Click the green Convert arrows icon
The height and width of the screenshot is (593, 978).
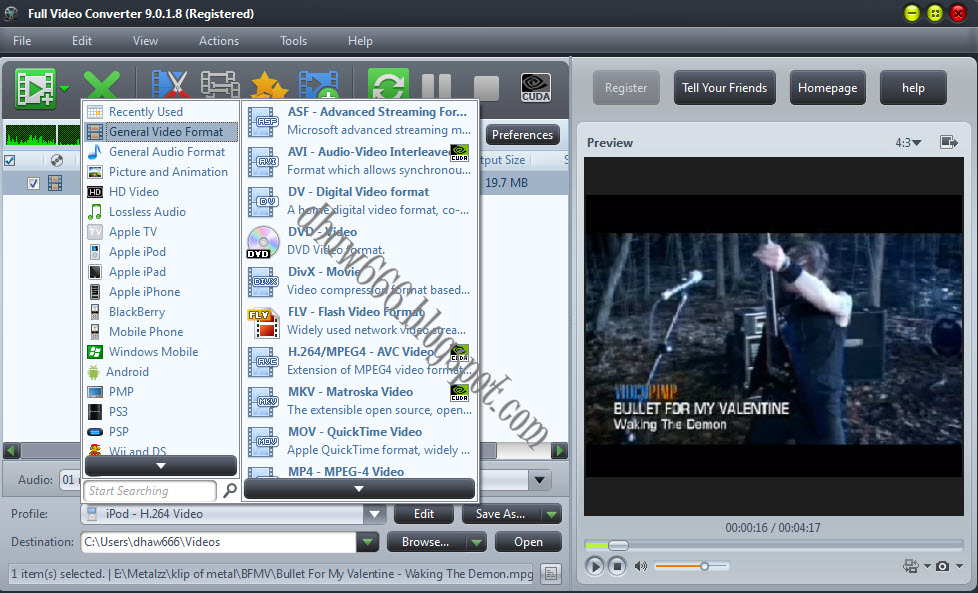pos(388,84)
